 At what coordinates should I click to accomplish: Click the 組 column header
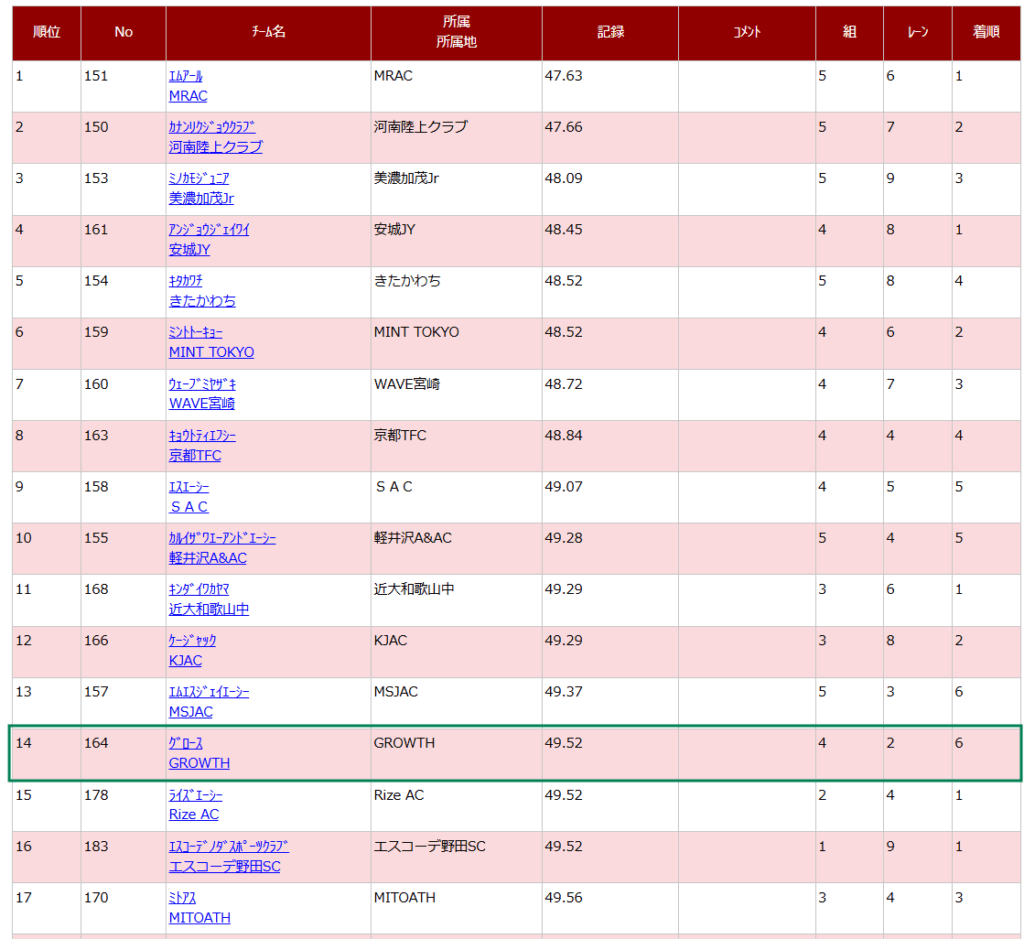click(850, 33)
